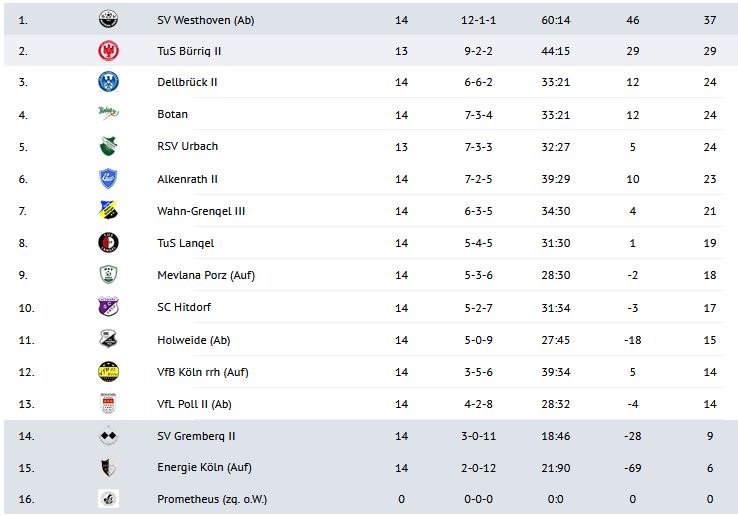The height and width of the screenshot is (516, 738).
Task: Click the RSV Urbach club crest
Action: (x=108, y=146)
